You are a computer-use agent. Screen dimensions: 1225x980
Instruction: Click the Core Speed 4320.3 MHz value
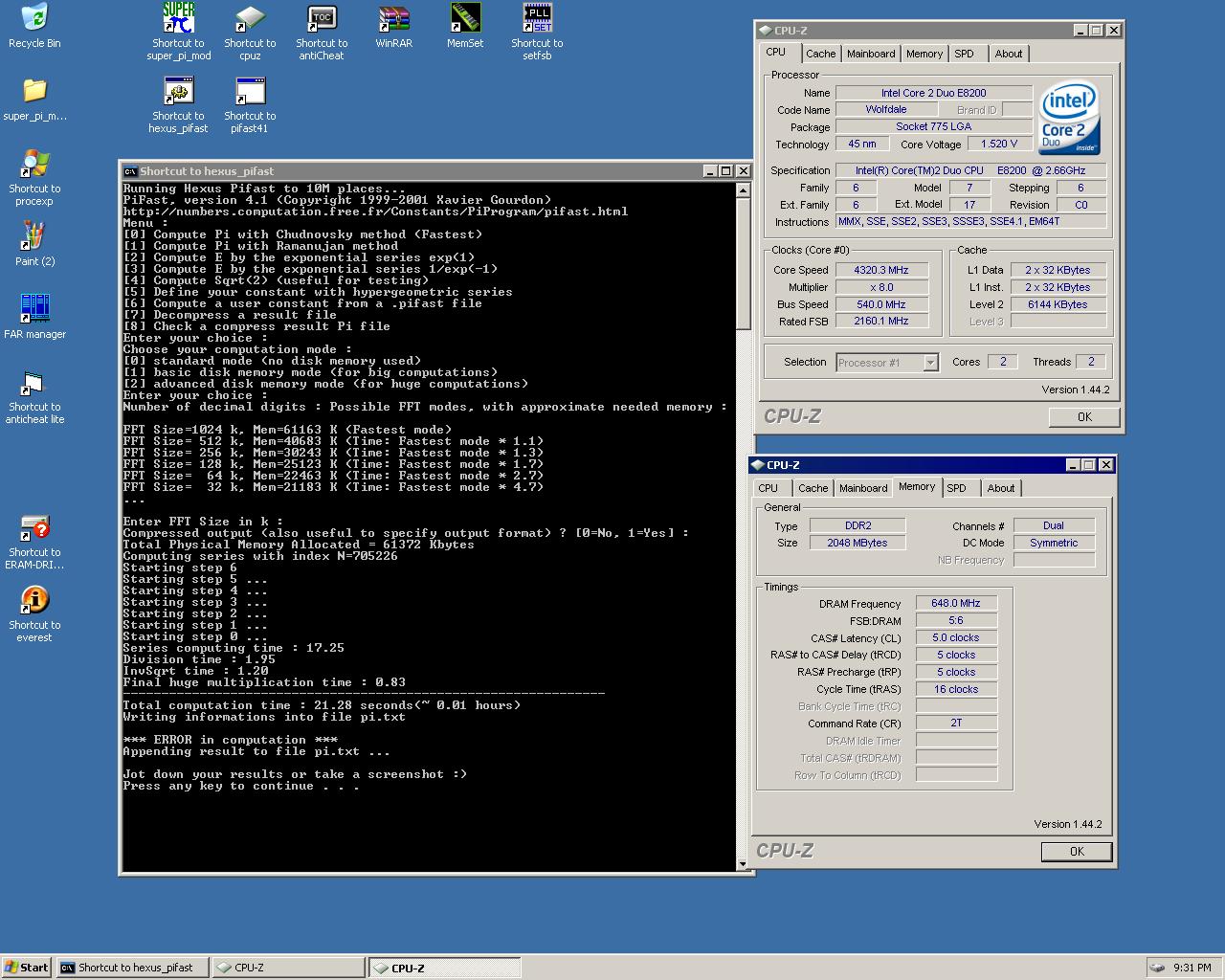pyautogui.click(x=881, y=270)
